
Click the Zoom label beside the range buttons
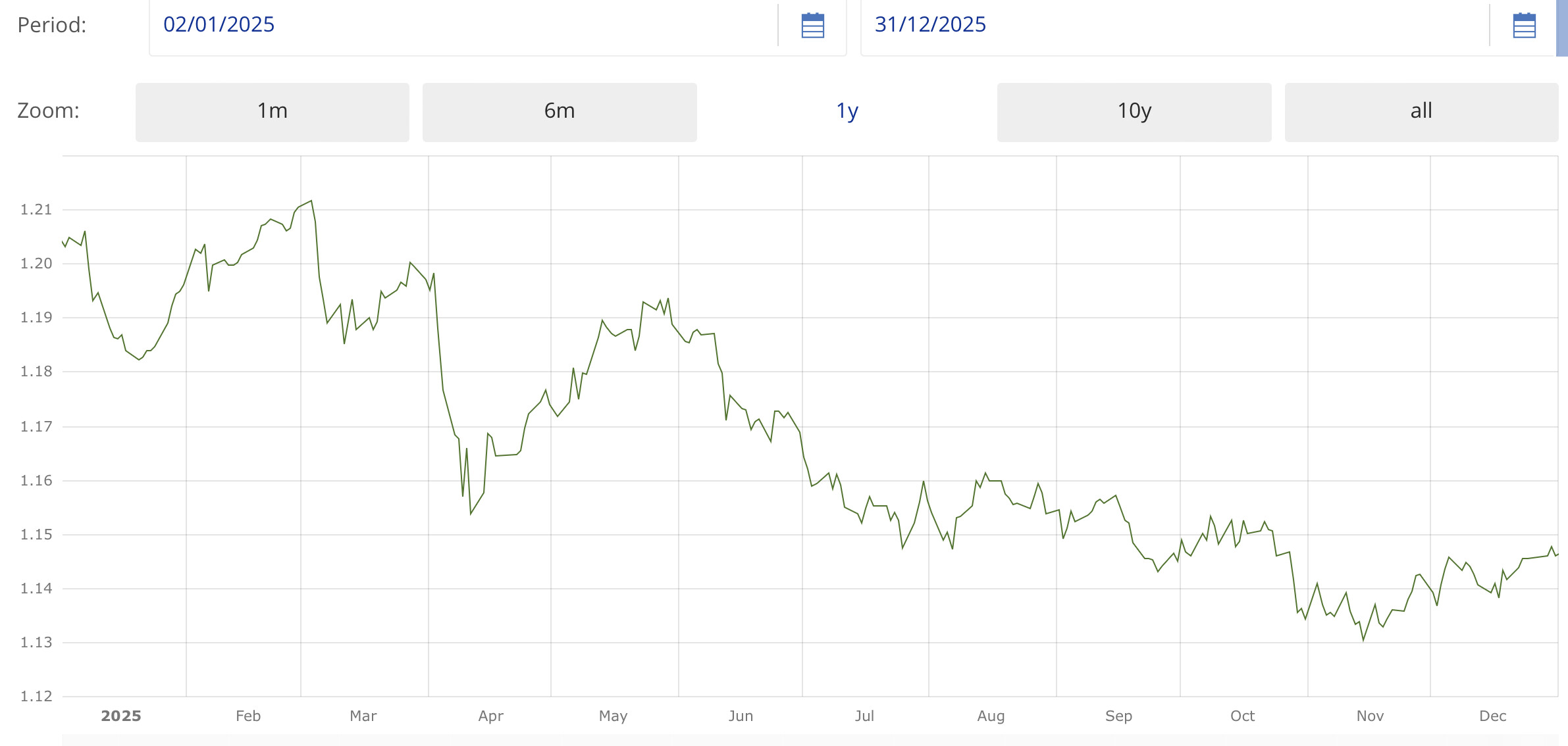tap(48, 111)
